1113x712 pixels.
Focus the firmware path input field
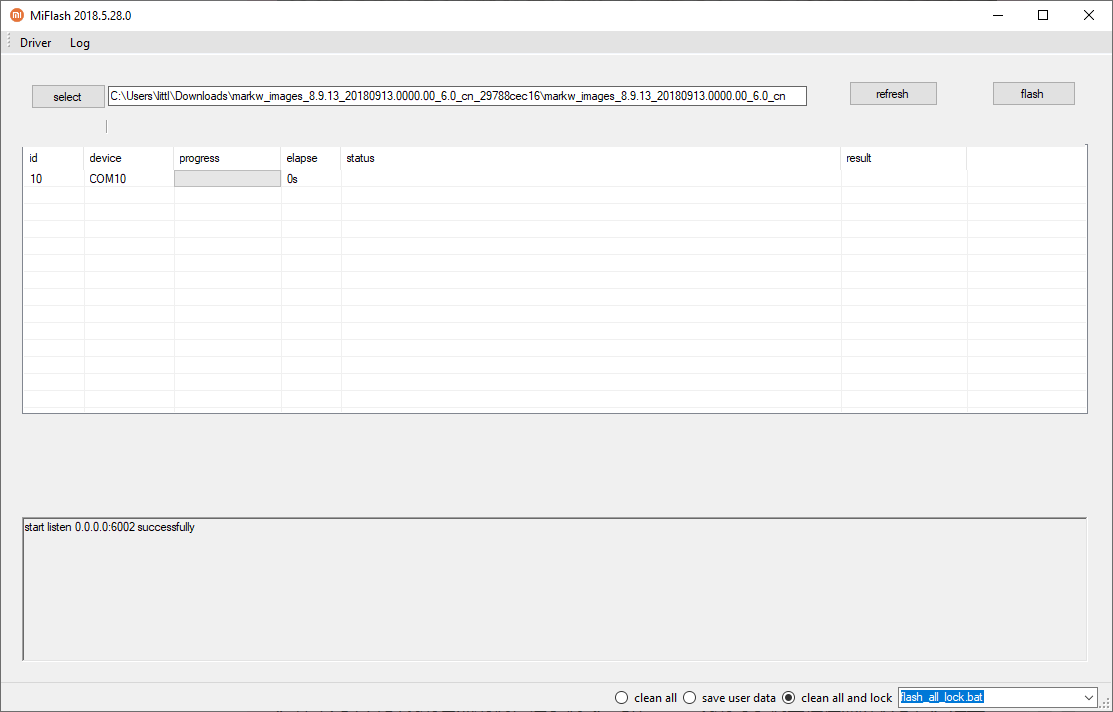[457, 96]
